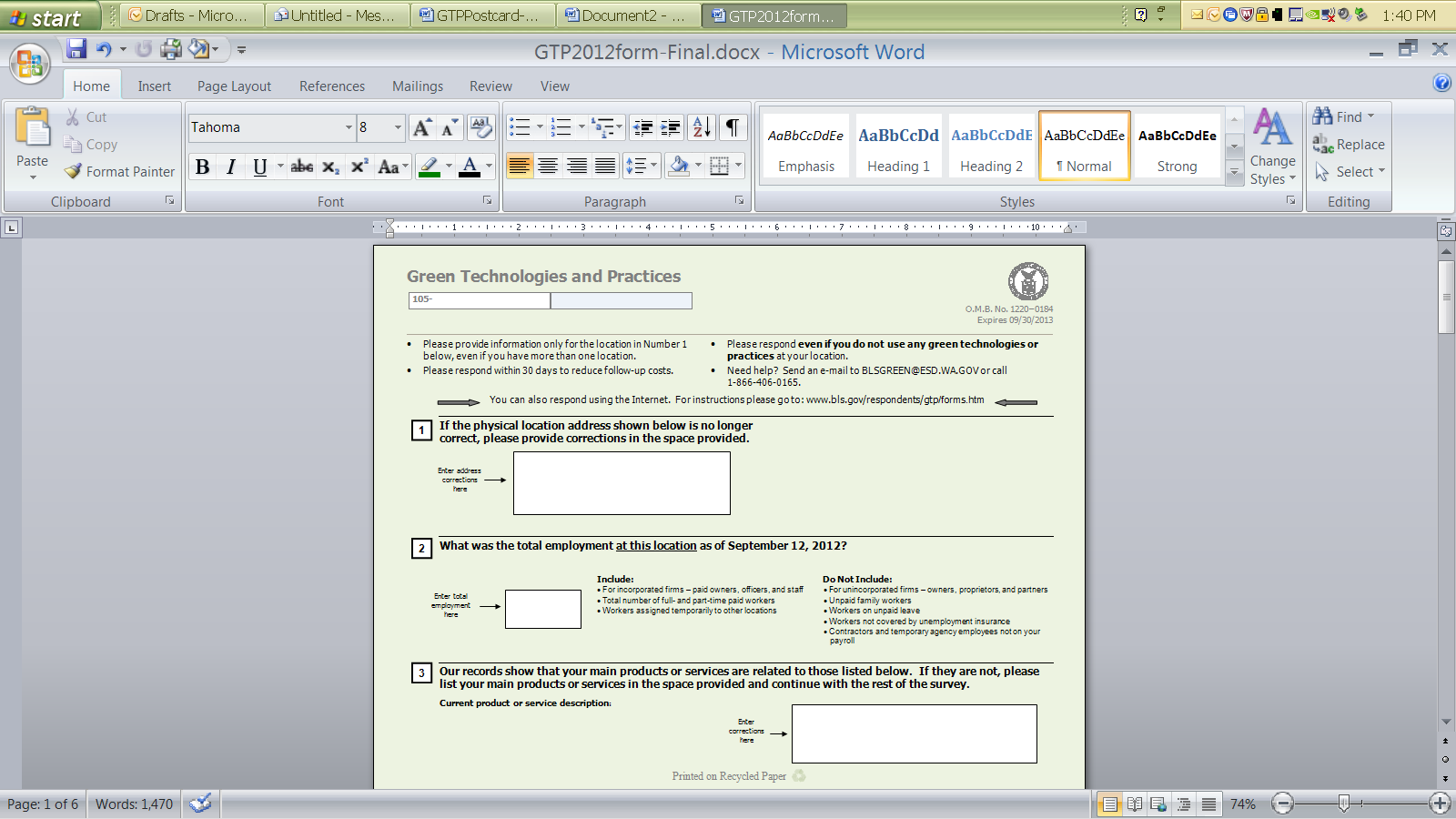Expand the Styles gallery more arrow
Screen dimensions: 1456x819
click(x=1235, y=171)
